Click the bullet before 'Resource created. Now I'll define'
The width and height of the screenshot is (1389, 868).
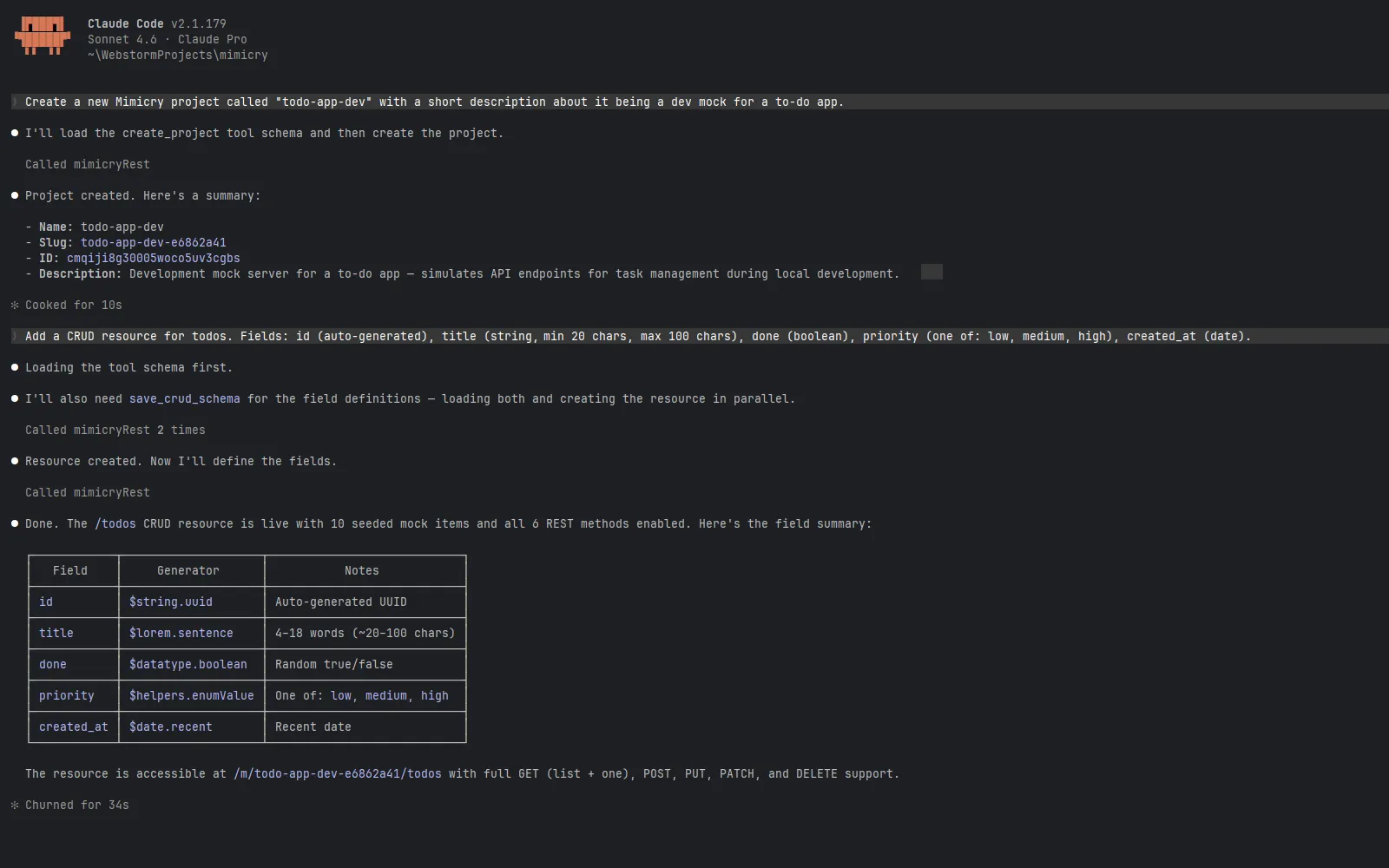(15, 462)
